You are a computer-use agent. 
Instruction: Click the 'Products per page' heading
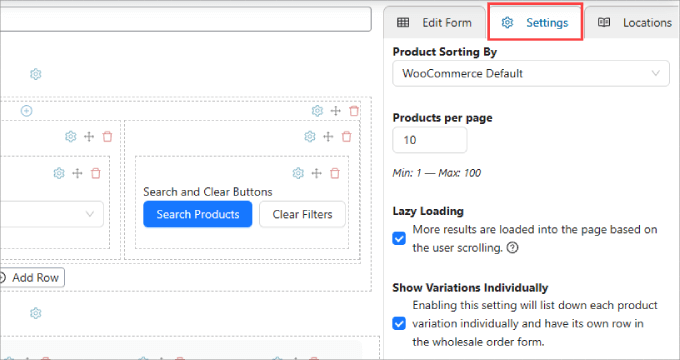coord(442,118)
